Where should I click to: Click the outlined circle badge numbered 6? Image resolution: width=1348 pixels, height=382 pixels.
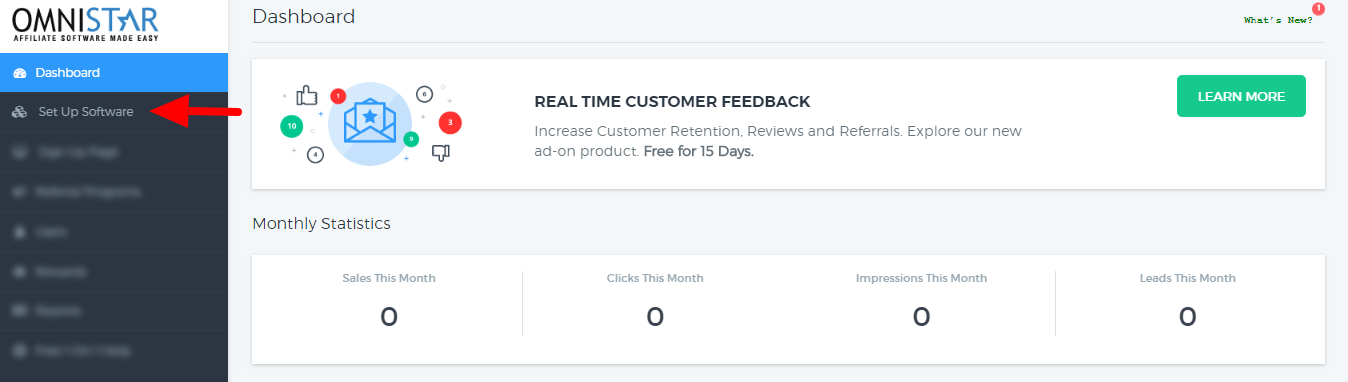(x=424, y=94)
